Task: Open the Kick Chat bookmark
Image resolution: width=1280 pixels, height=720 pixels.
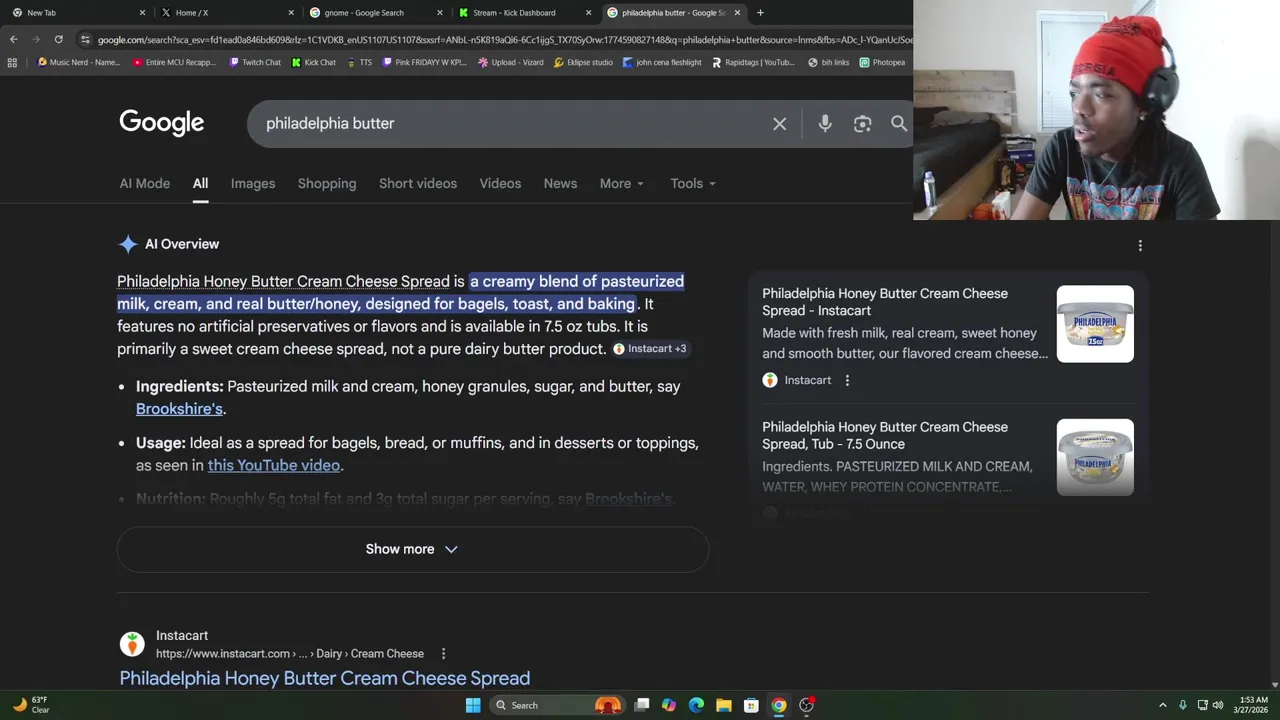Action: tap(313, 62)
